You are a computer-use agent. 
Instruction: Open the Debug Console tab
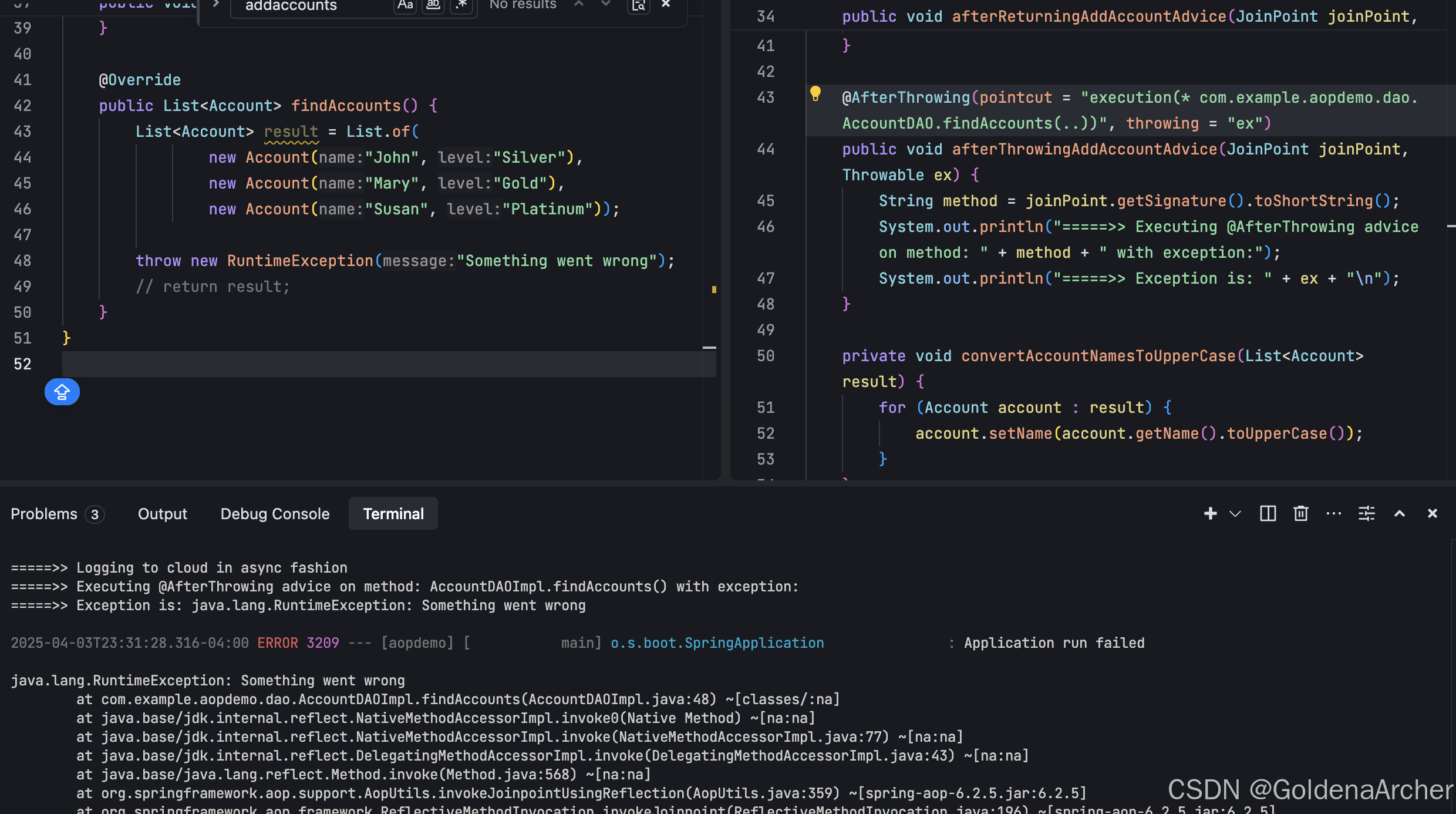(275, 514)
